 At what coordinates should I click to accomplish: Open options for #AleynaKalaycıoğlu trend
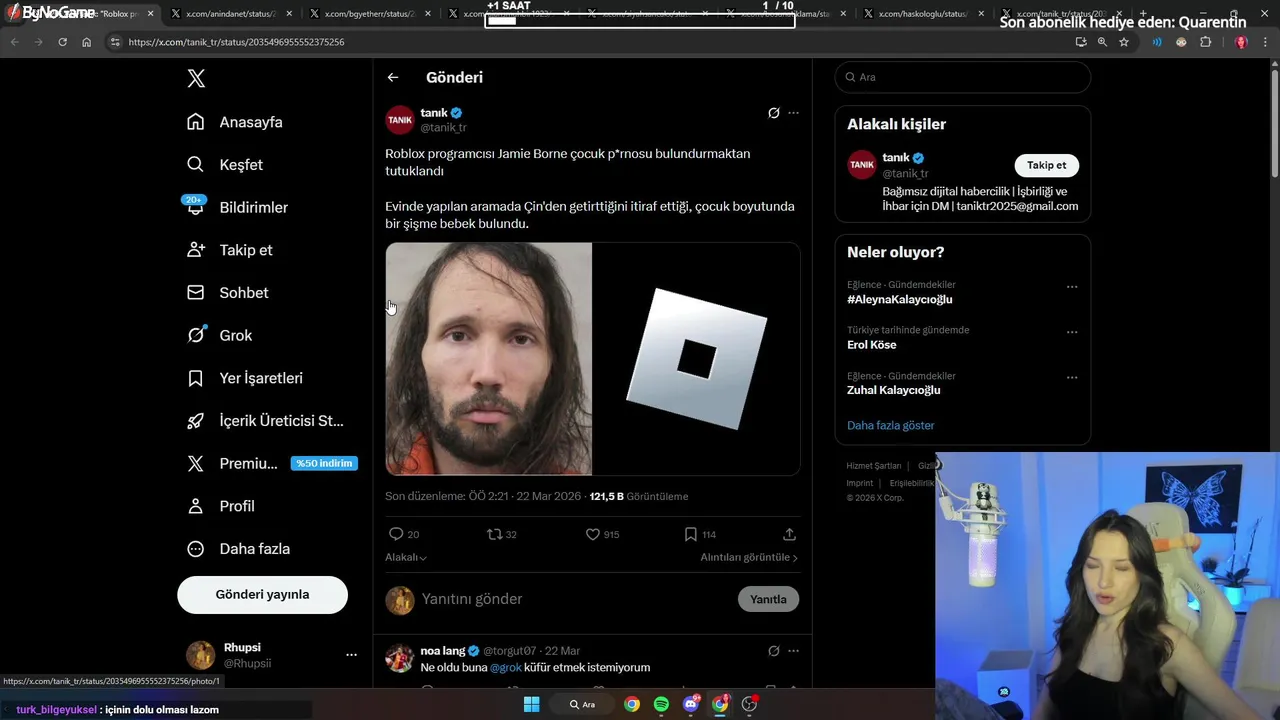coord(1072,287)
